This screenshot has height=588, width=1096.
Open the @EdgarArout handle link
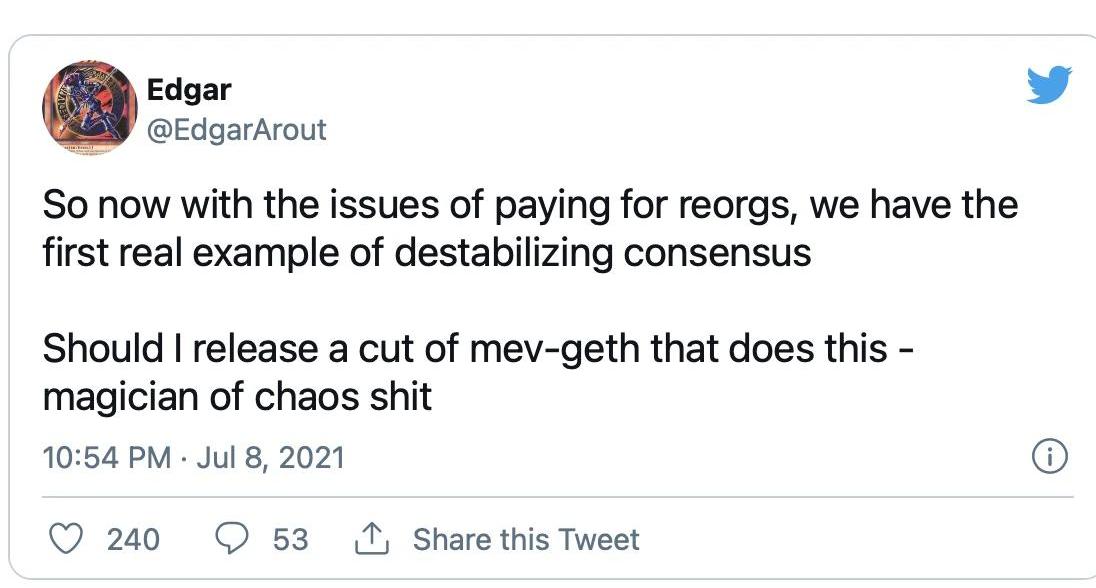tap(237, 130)
